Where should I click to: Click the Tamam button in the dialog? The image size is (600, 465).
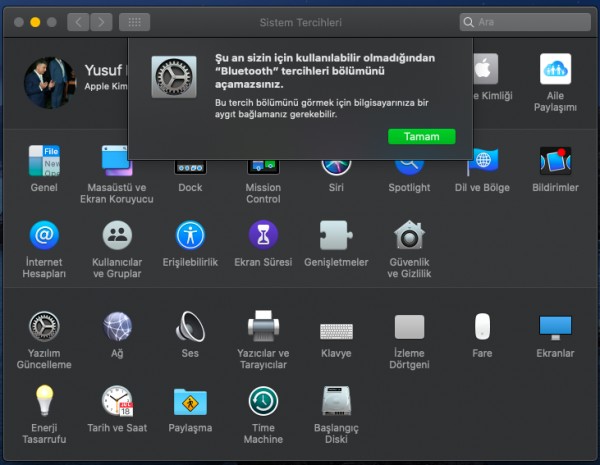tap(422, 137)
